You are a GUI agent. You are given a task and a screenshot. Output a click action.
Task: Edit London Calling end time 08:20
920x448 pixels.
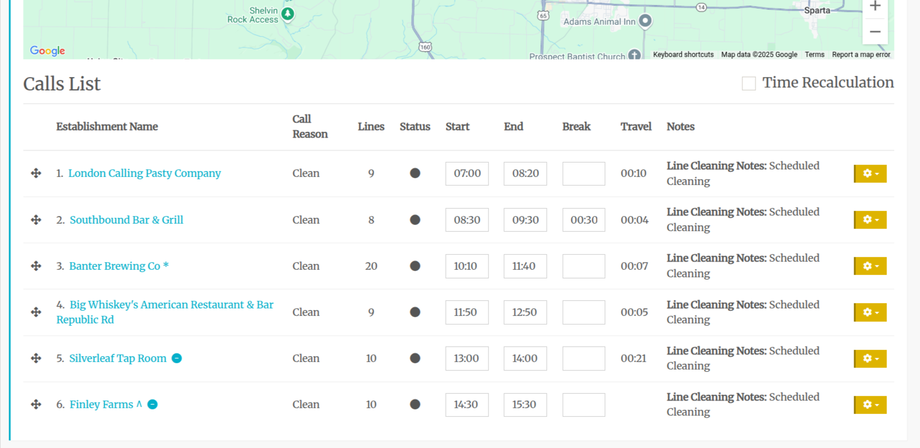click(x=525, y=174)
